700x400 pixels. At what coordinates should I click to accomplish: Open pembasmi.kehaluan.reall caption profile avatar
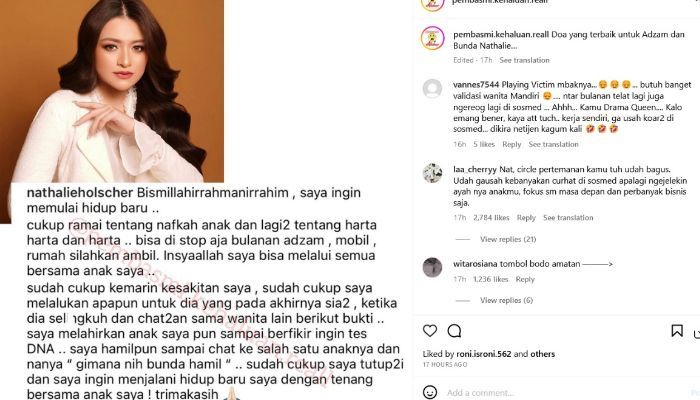433,38
